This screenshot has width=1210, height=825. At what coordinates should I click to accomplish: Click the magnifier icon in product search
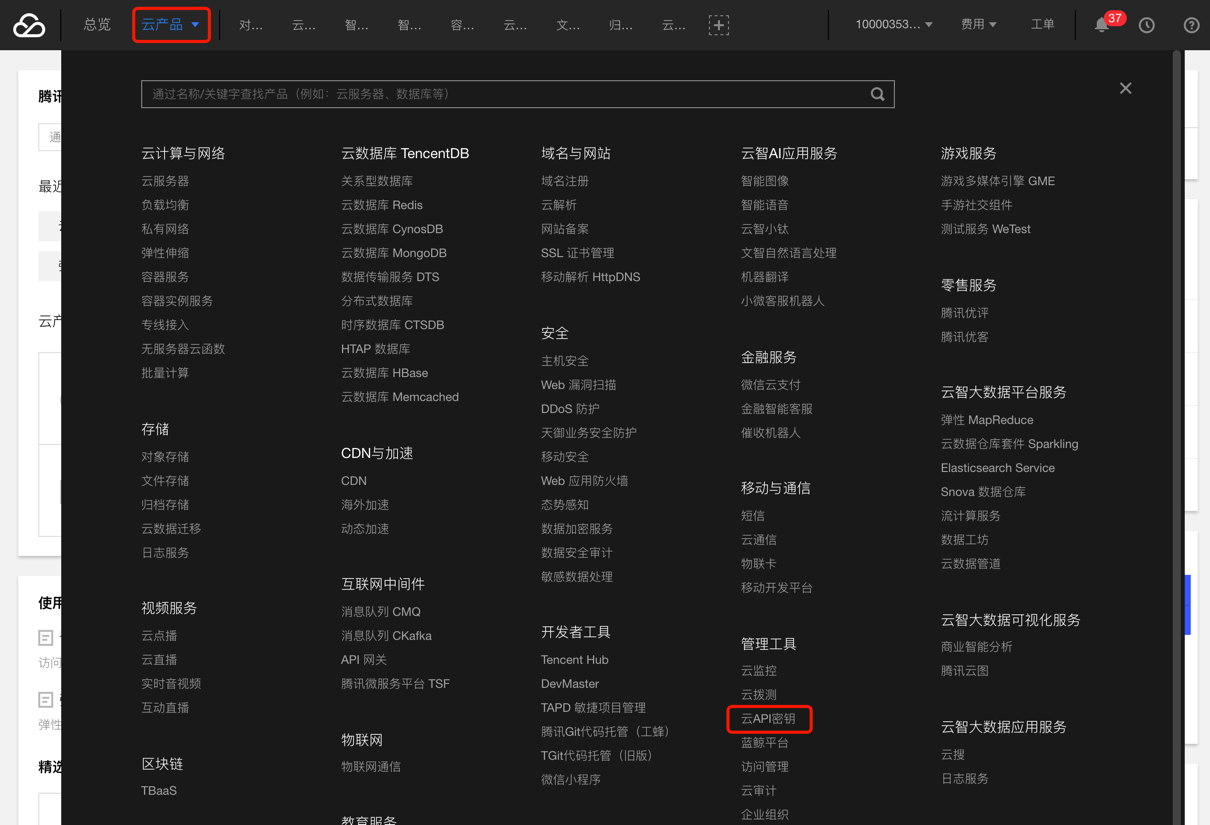[877, 94]
